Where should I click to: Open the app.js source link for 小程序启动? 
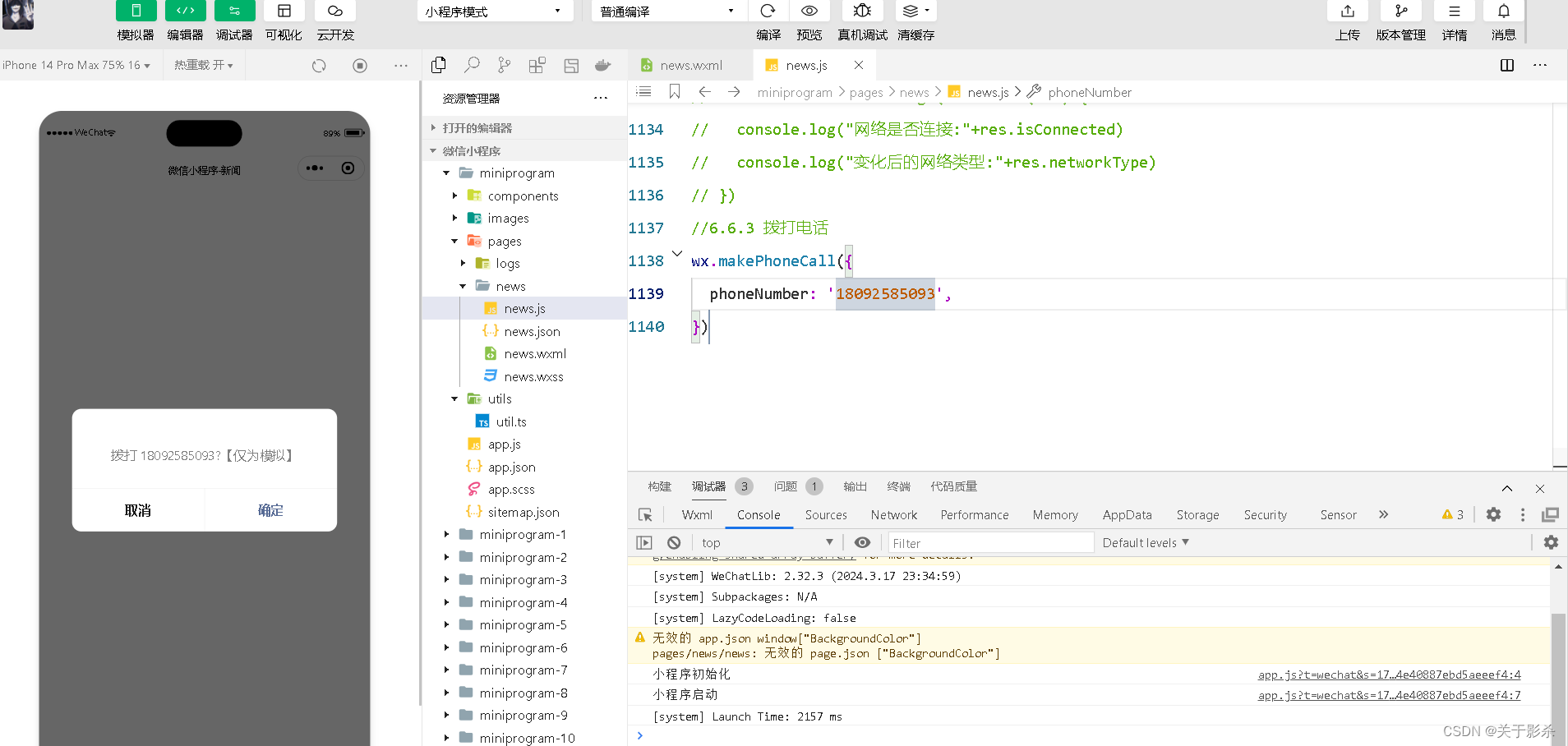1389,695
